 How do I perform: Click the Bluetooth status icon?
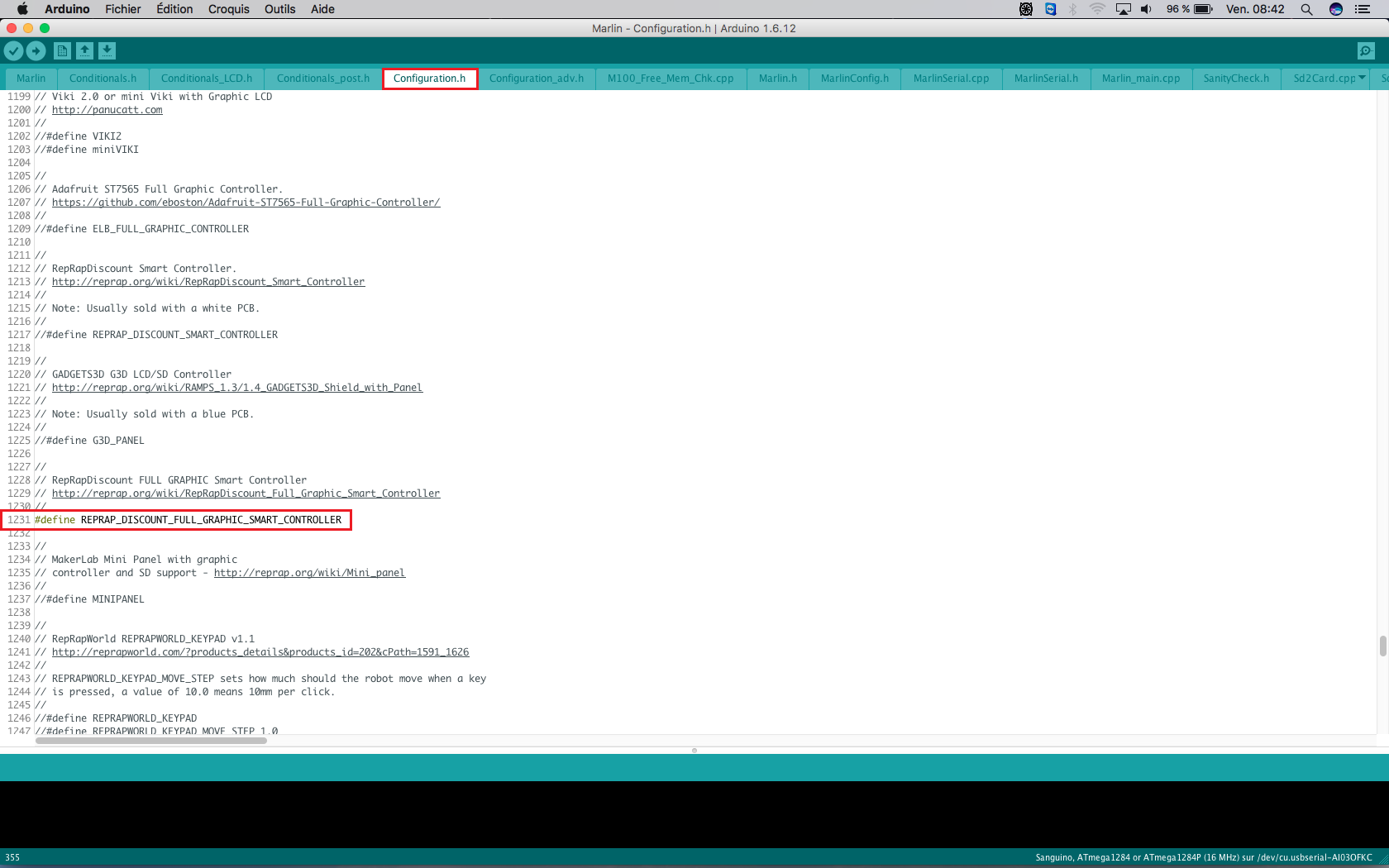(1073, 9)
